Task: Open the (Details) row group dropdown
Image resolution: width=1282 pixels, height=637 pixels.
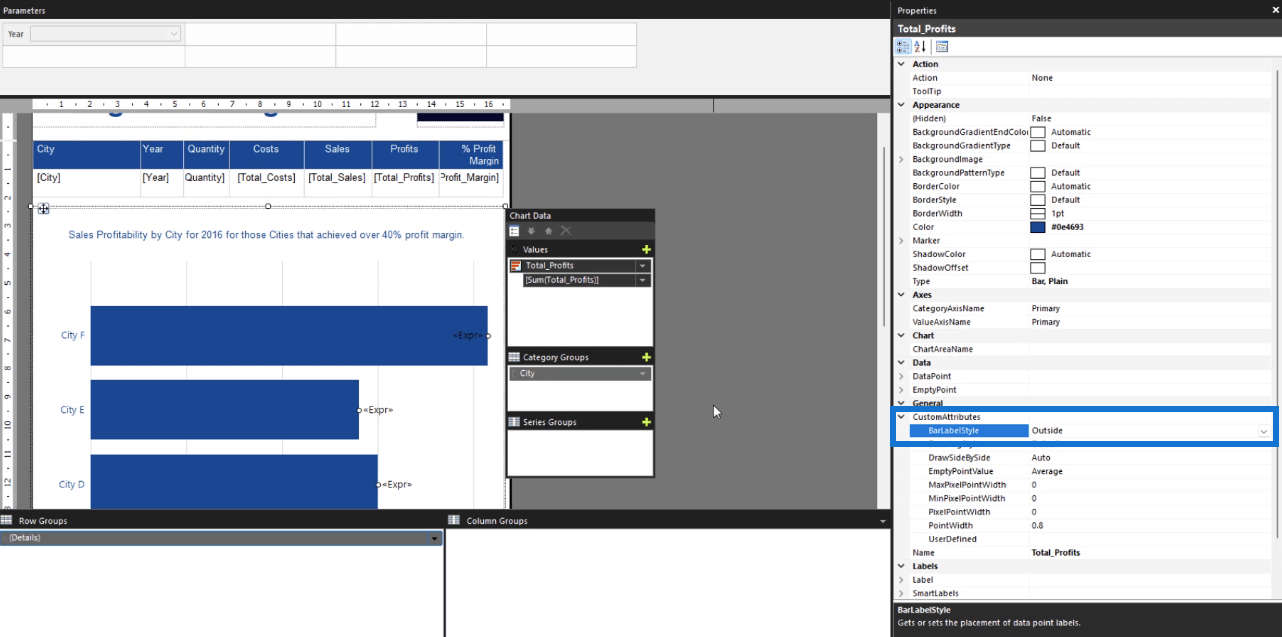Action: click(x=434, y=538)
